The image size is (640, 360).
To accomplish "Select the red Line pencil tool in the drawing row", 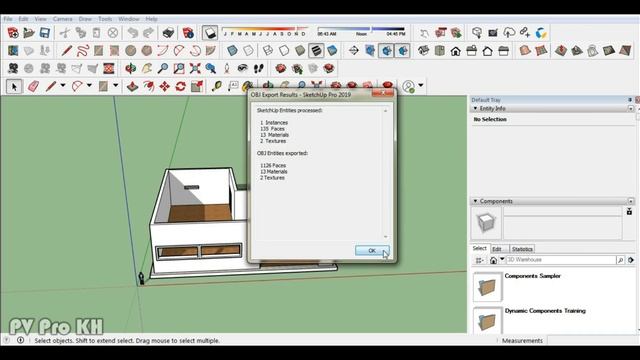I will click(67, 51).
